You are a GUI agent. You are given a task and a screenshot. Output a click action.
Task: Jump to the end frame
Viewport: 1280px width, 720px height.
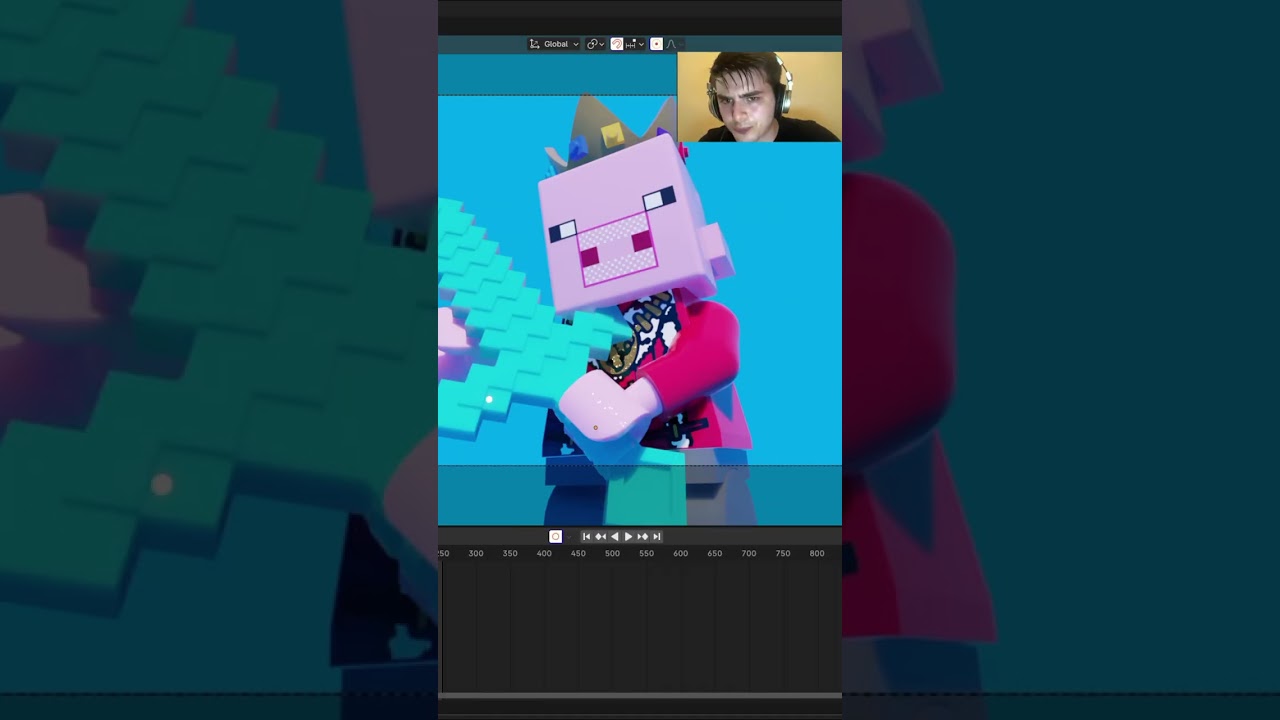coord(657,537)
